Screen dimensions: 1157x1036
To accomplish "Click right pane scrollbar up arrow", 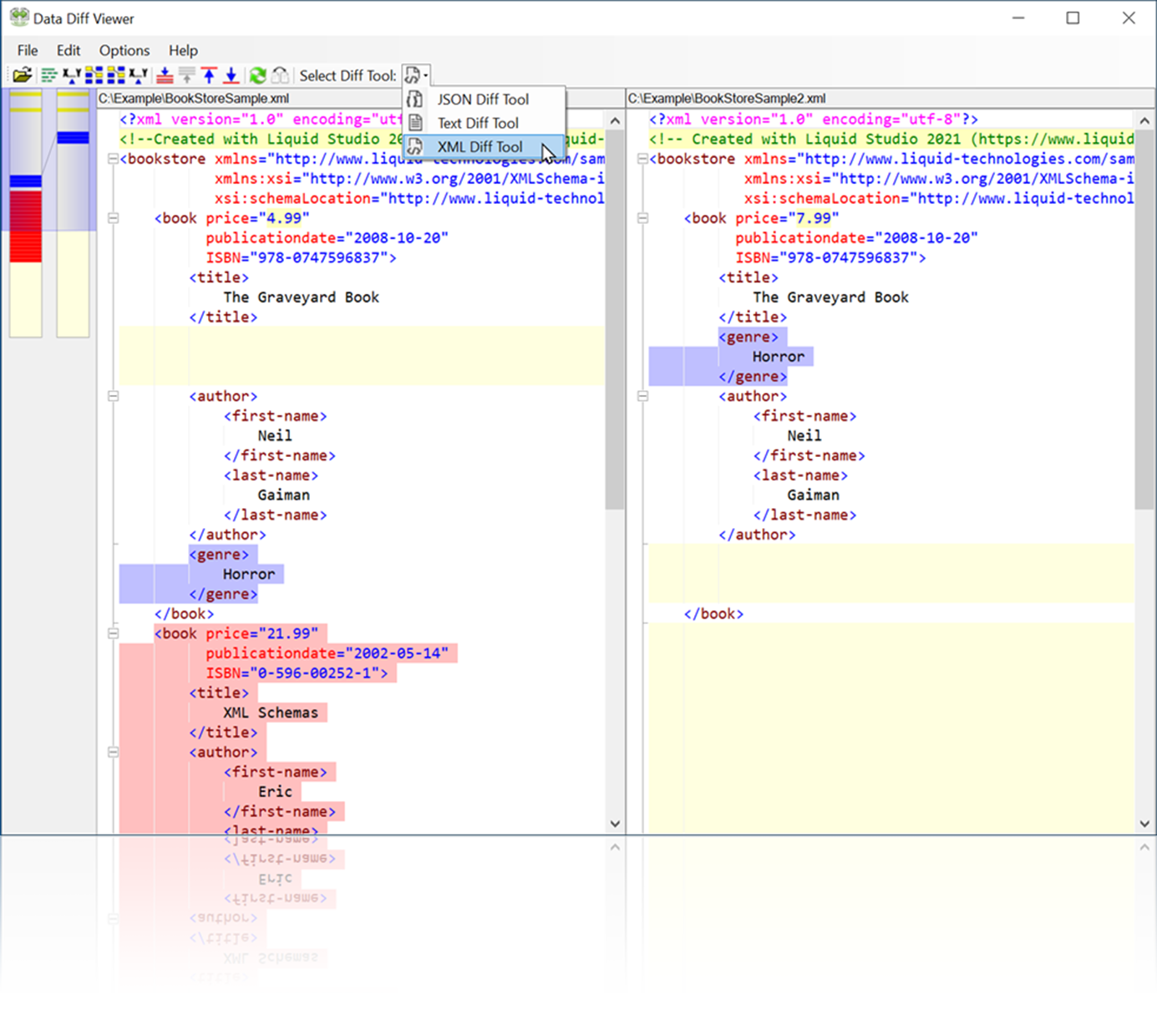I will [x=1144, y=120].
